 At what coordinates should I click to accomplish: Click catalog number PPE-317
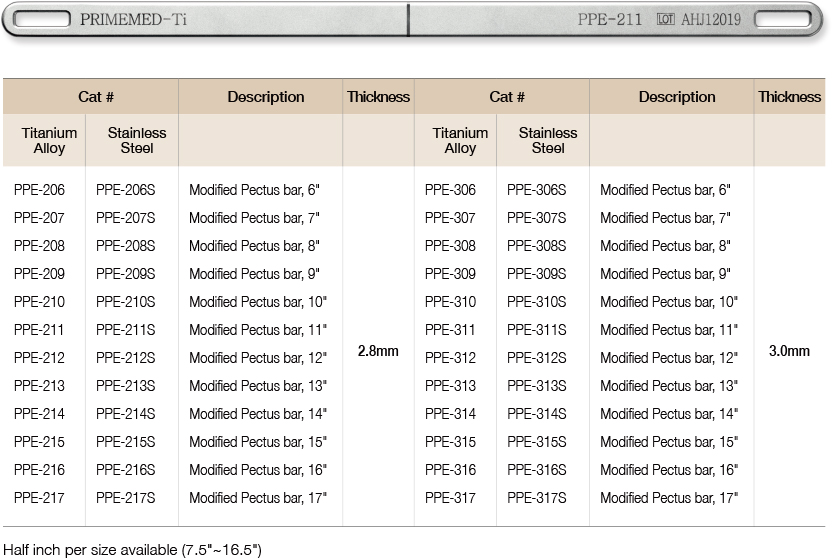[x=451, y=498]
